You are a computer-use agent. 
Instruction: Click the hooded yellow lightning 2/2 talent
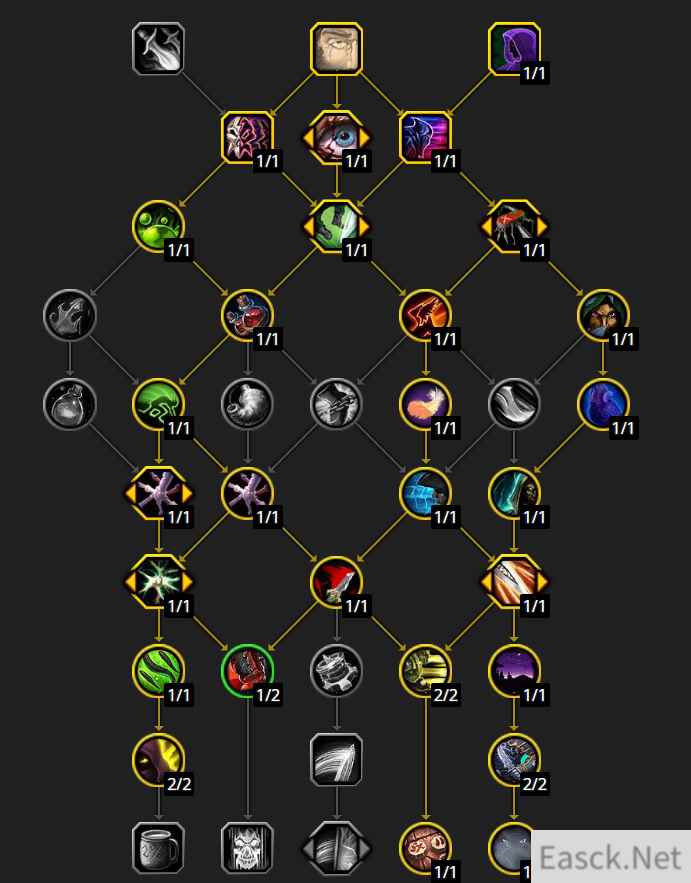(158, 760)
